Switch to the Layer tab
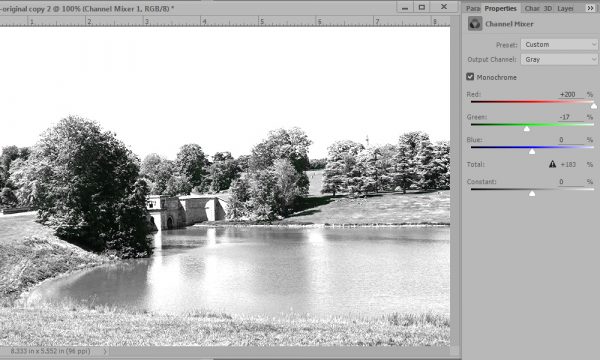 point(565,8)
